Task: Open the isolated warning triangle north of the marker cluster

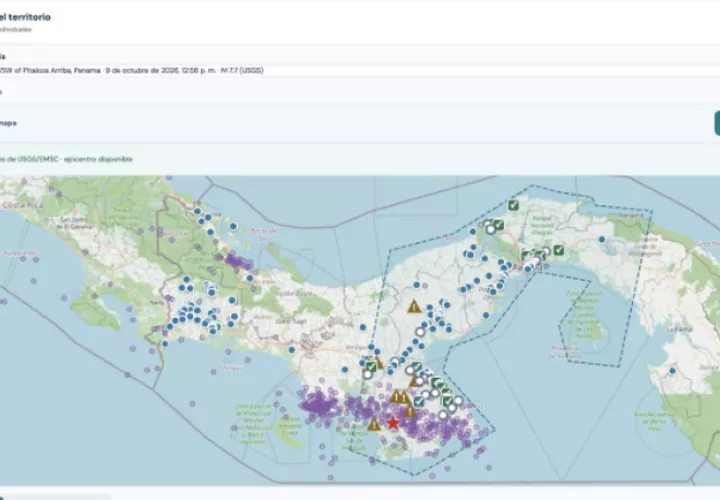Action: coord(414,306)
